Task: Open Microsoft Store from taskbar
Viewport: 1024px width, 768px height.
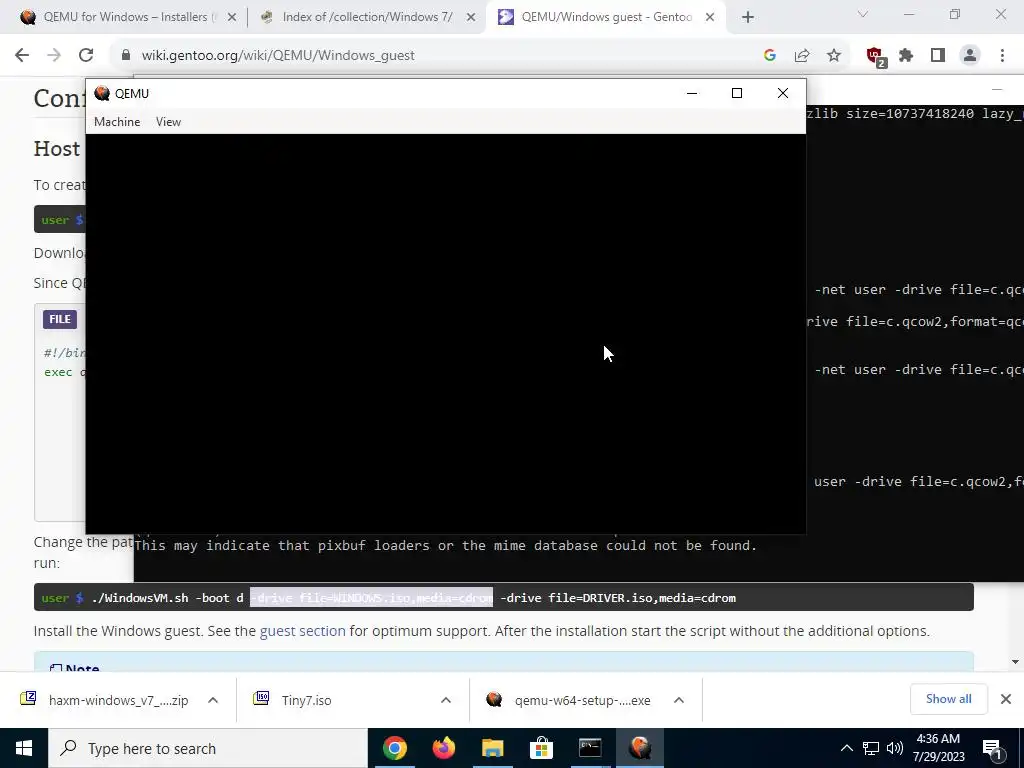Action: [x=541, y=748]
